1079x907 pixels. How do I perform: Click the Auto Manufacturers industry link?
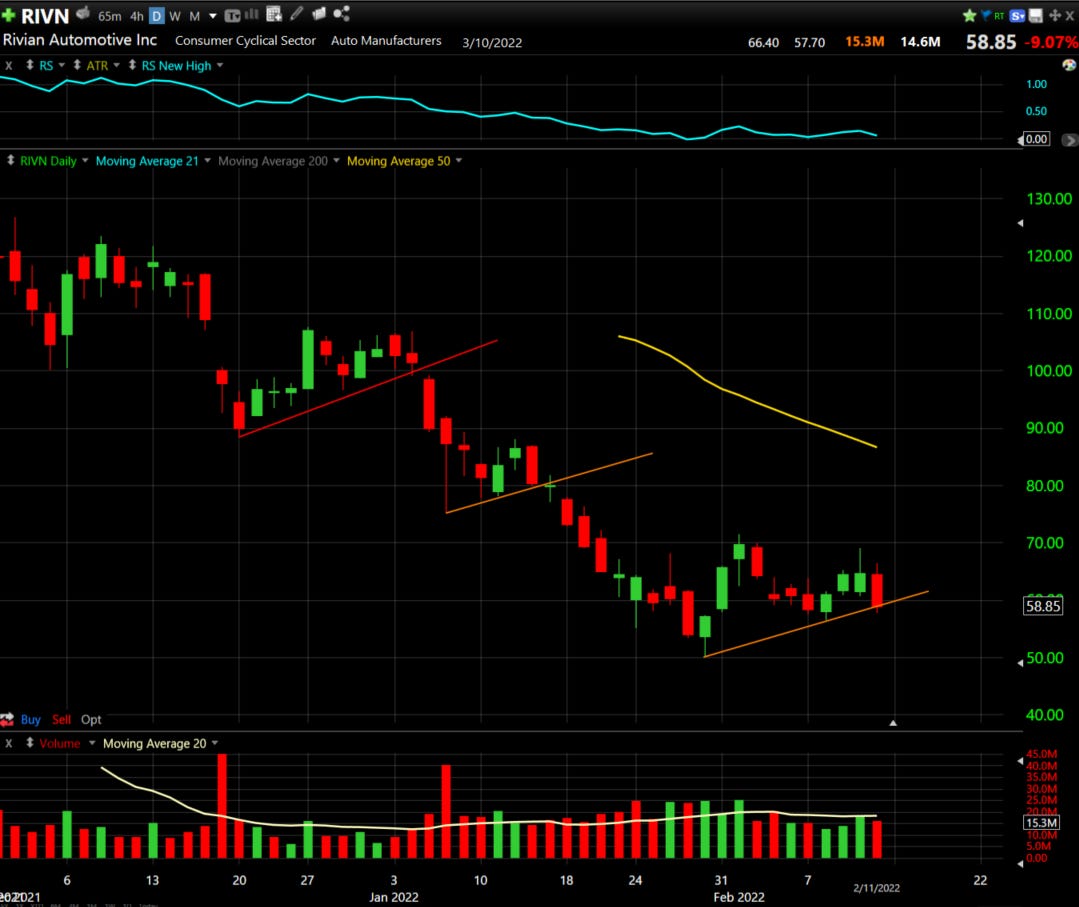click(x=386, y=41)
